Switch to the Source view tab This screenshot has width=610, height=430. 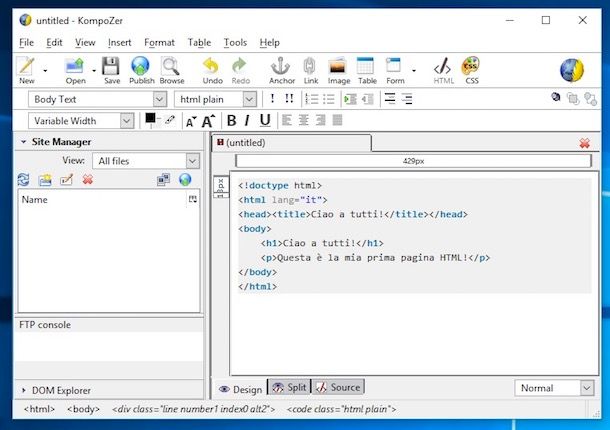(x=338, y=387)
